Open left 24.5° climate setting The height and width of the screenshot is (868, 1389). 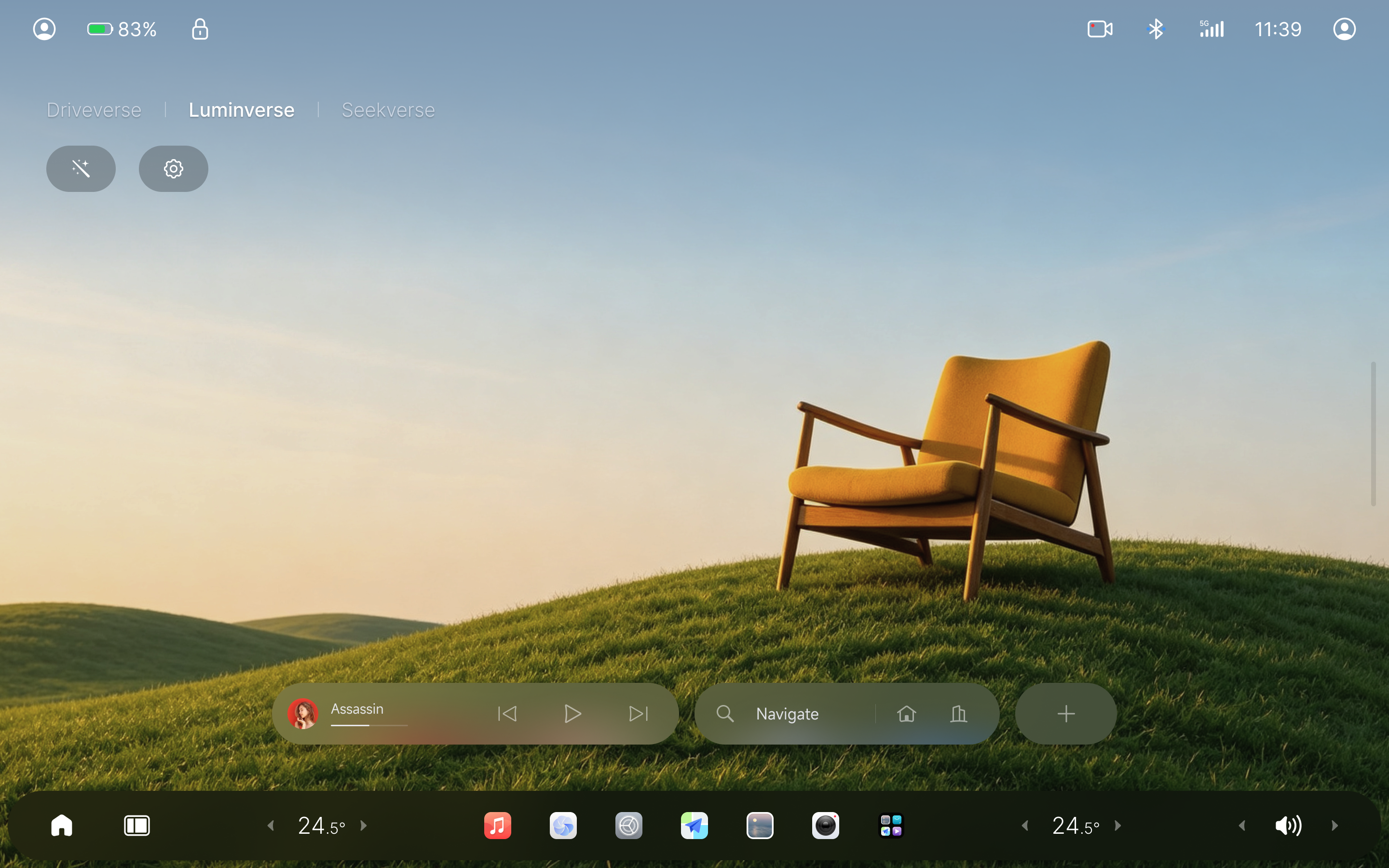coord(321,826)
